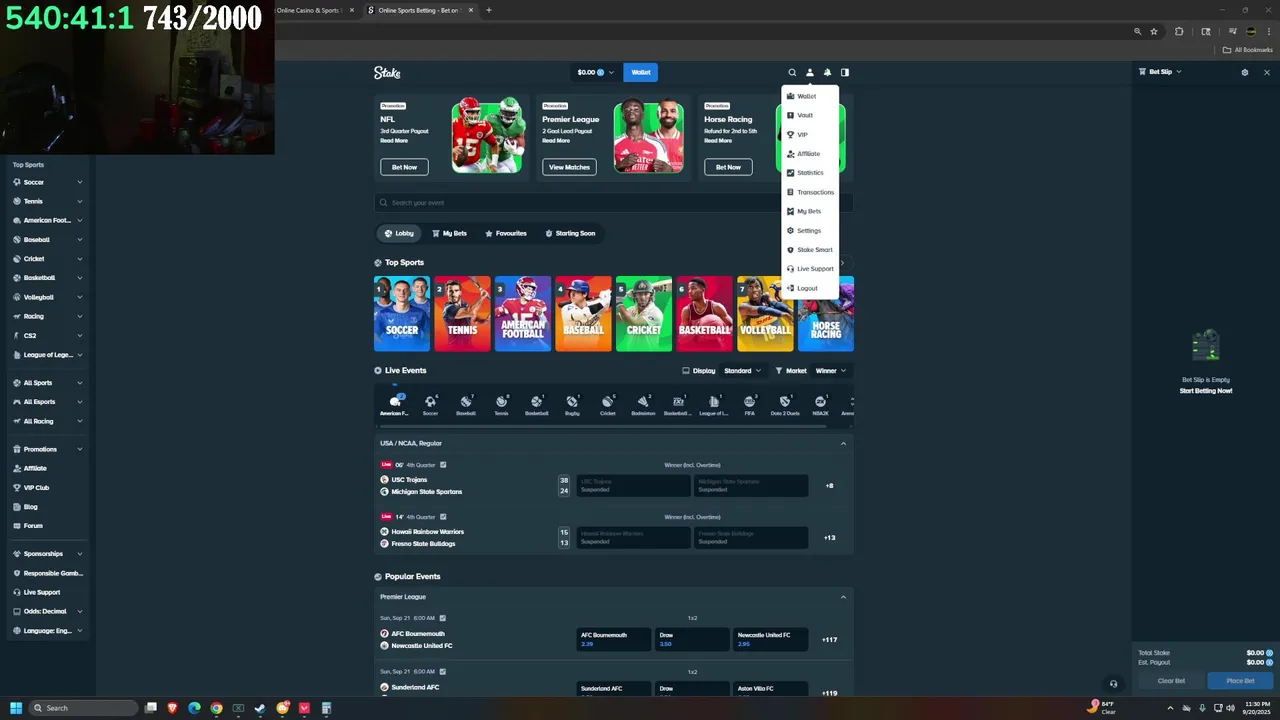
Task: Open the browser extensions puzzle icon
Action: pos(1179,31)
